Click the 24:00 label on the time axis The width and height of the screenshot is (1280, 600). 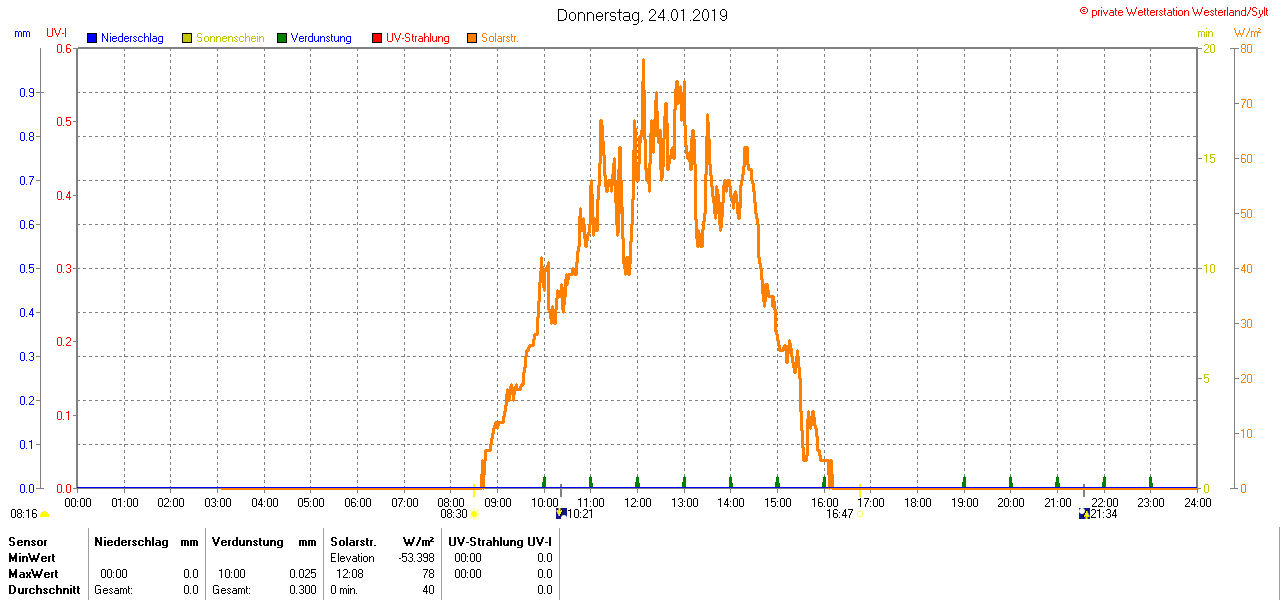[x=1197, y=502]
